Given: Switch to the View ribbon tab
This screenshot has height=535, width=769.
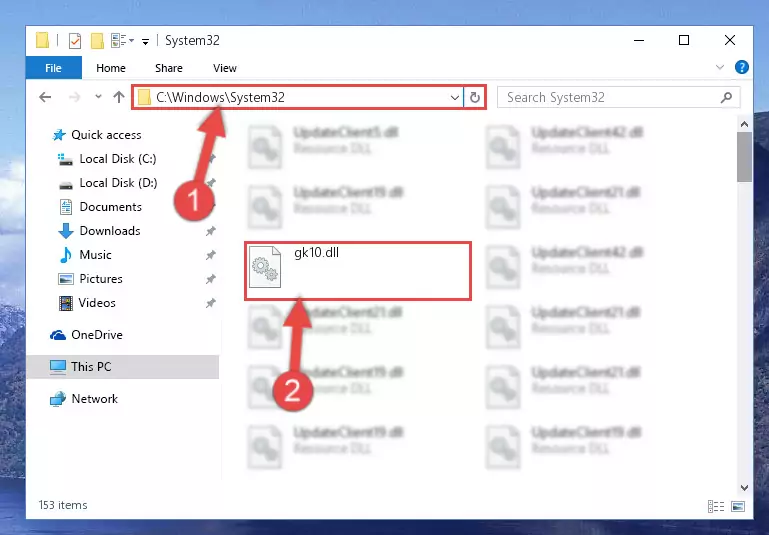Looking at the screenshot, I should pos(225,68).
